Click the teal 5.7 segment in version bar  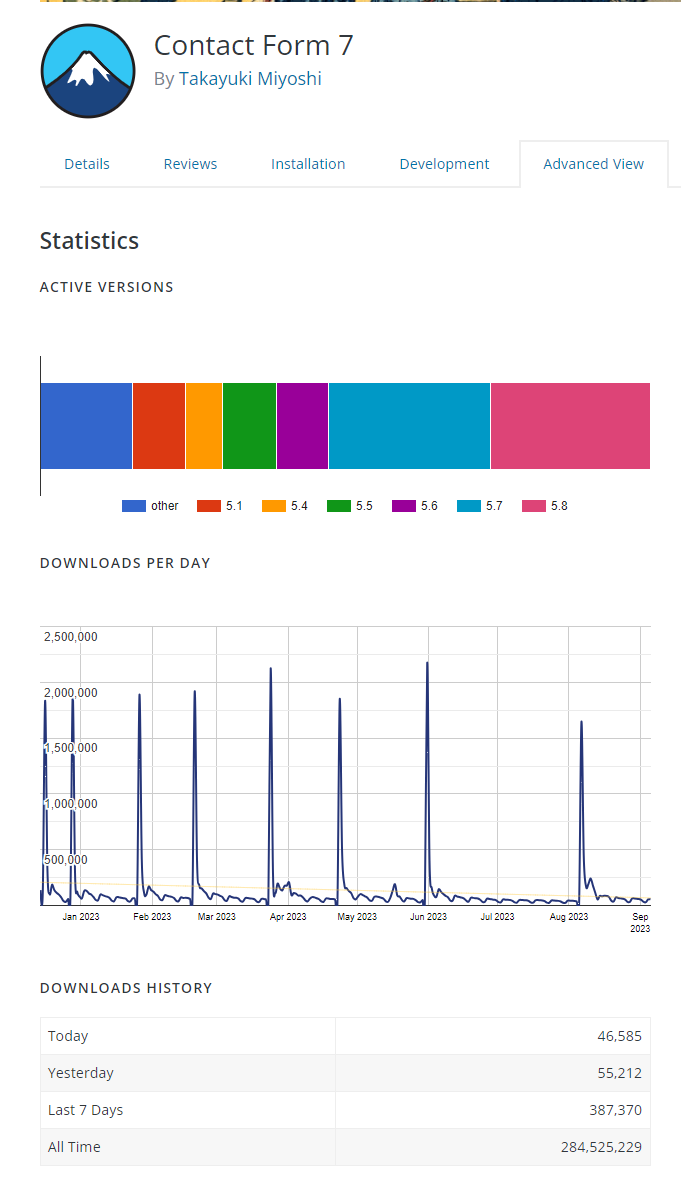pos(409,426)
